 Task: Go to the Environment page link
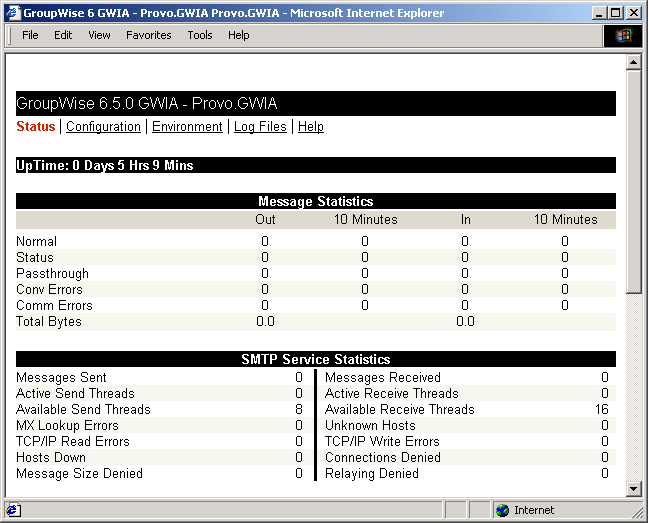[187, 126]
